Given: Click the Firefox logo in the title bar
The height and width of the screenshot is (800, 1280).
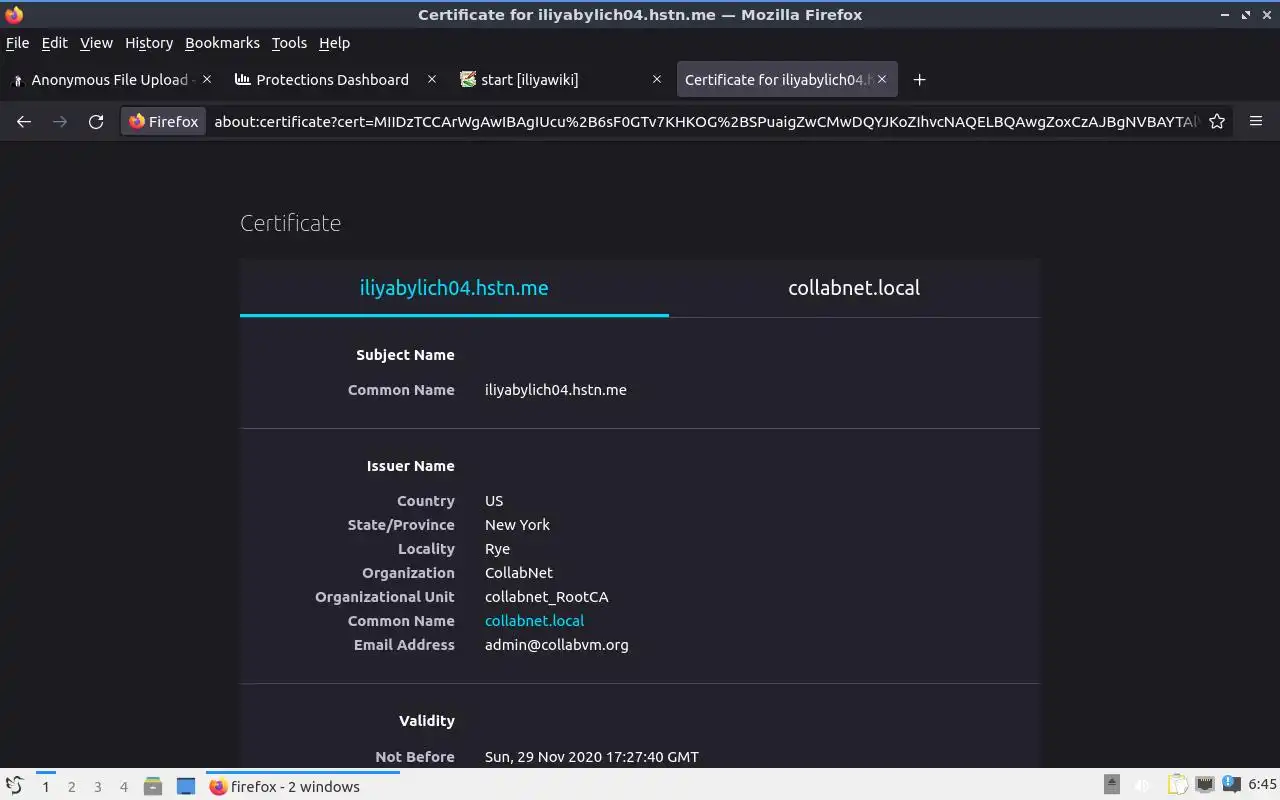Looking at the screenshot, I should point(14,15).
